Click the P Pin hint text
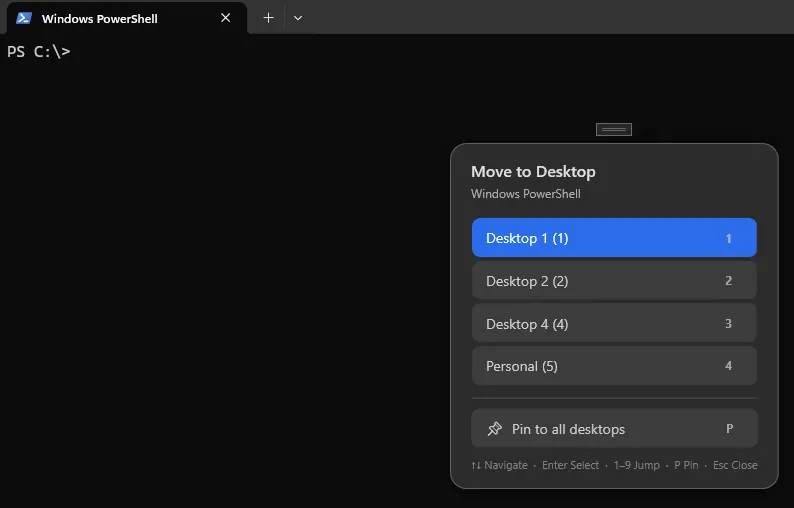 [686, 465]
